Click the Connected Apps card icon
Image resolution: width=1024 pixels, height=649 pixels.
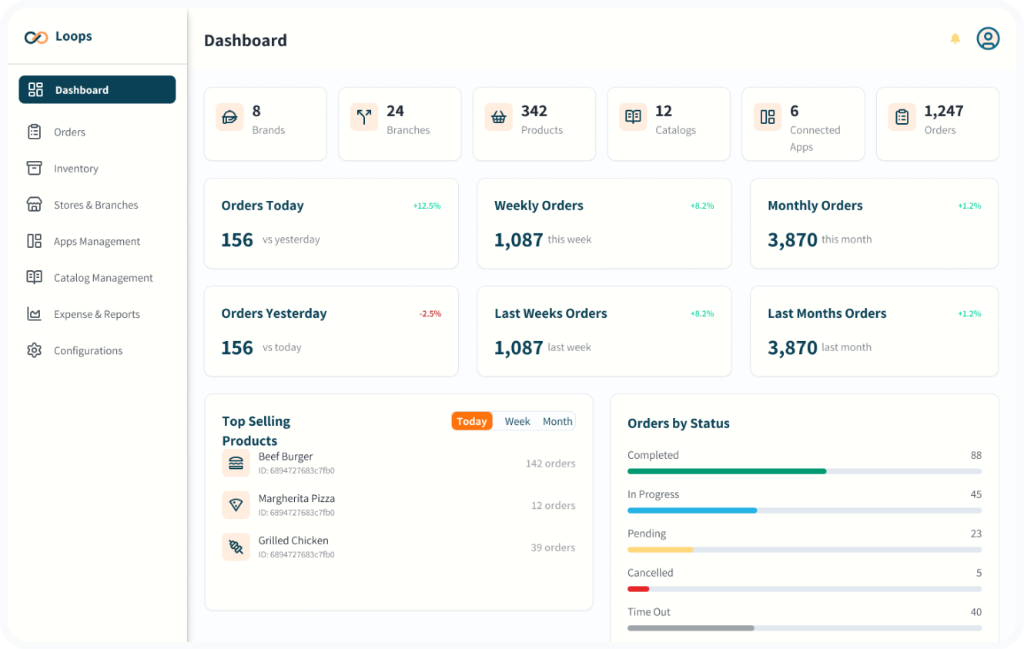click(767, 116)
